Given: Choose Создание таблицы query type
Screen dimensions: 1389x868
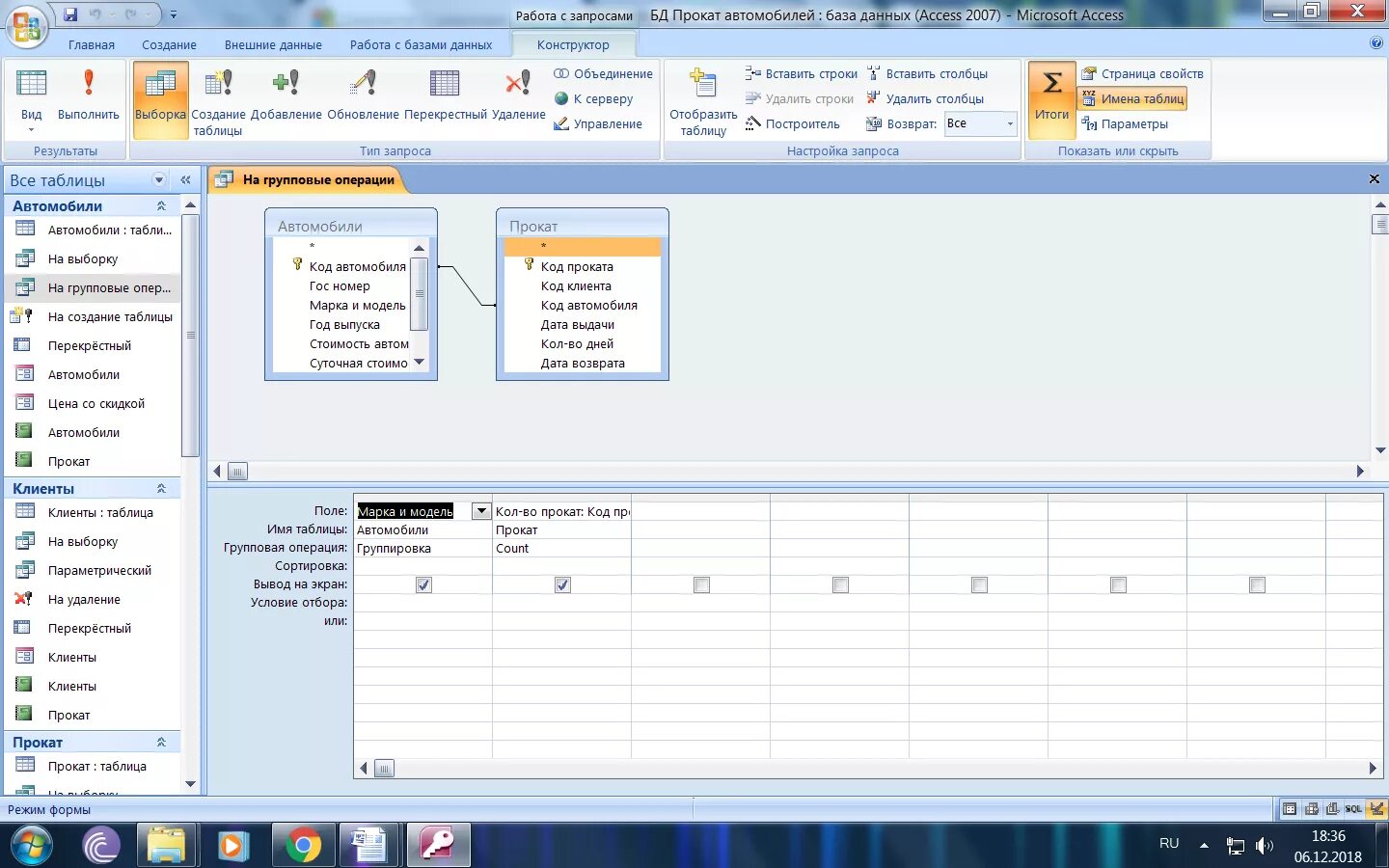Looking at the screenshot, I should pos(218,101).
